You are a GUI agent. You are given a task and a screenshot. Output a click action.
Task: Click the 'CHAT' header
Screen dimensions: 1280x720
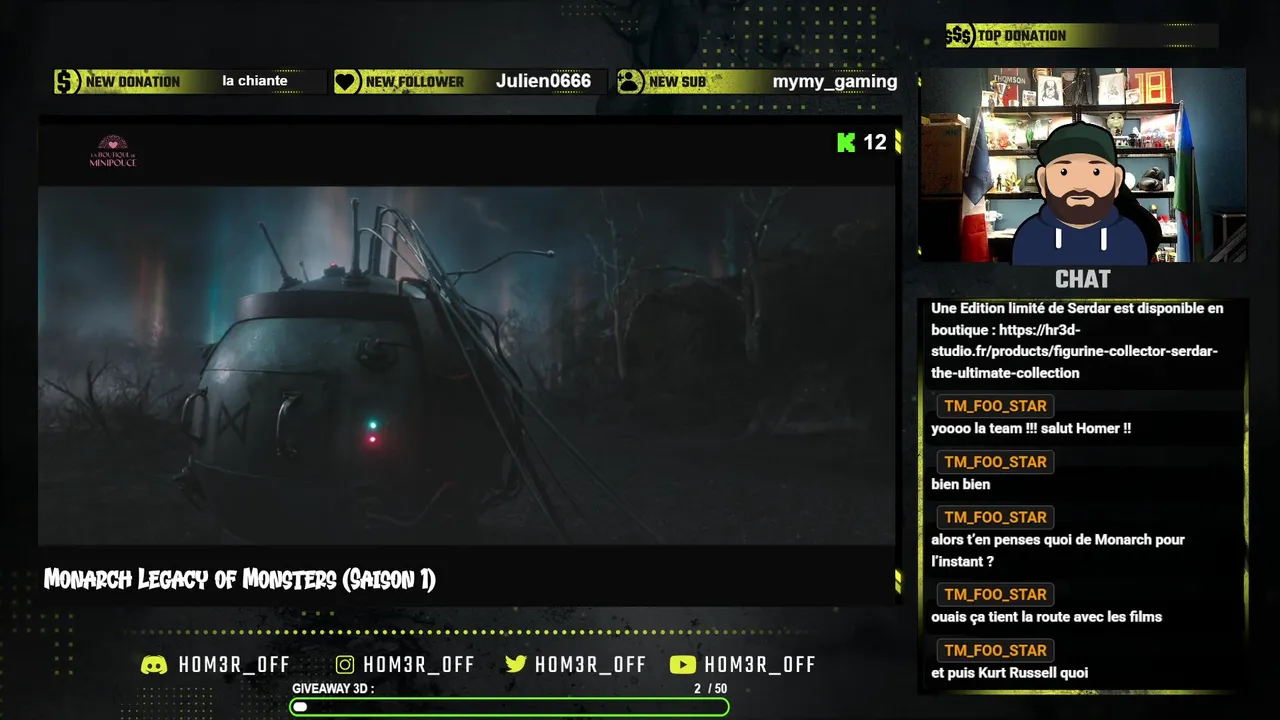pyautogui.click(x=1083, y=279)
